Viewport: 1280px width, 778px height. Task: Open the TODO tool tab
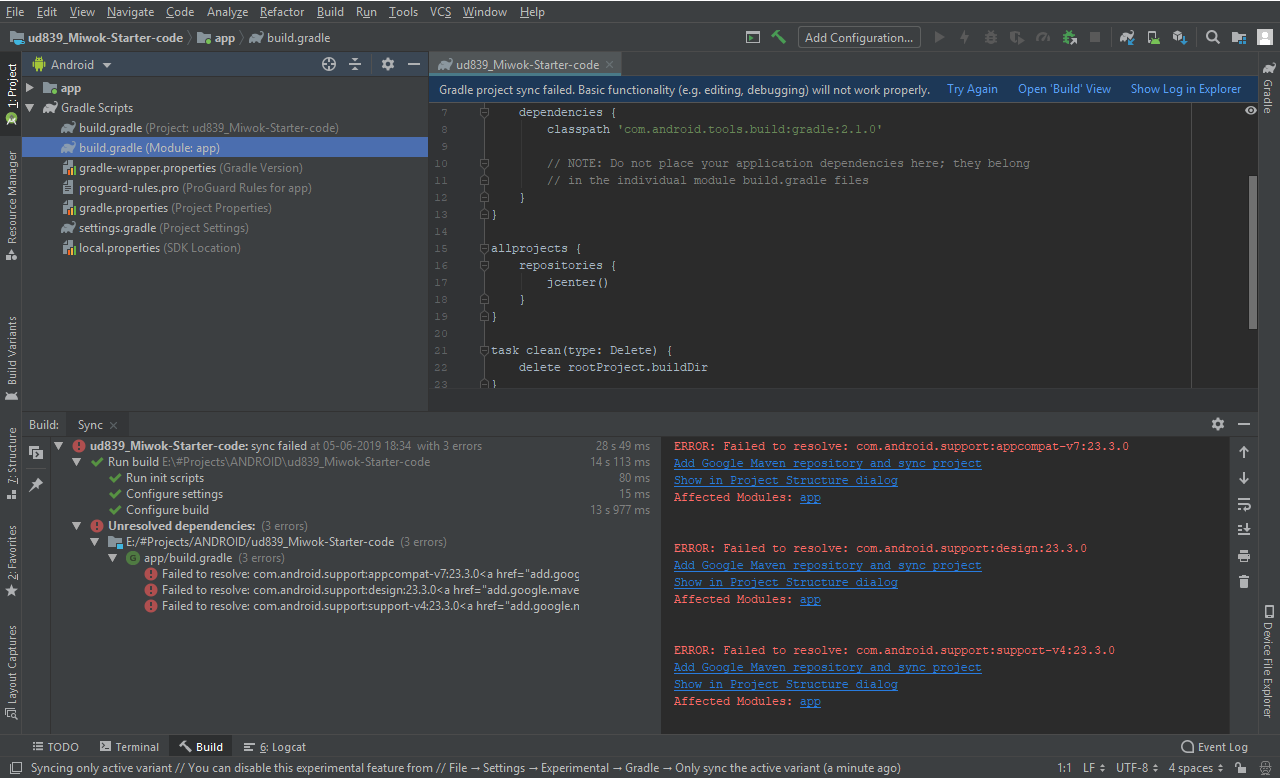[56, 747]
